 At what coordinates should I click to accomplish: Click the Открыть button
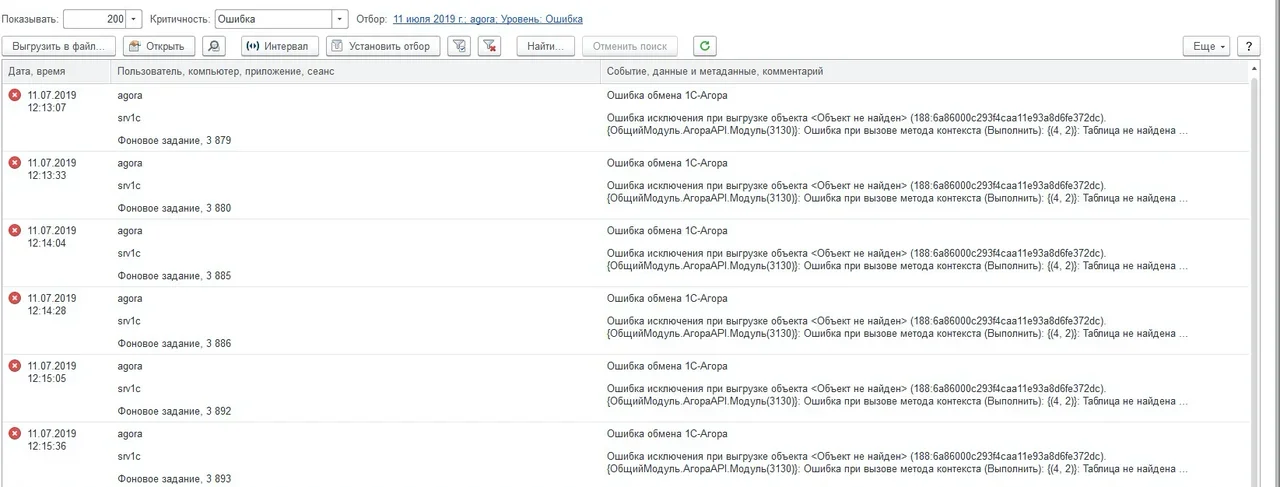click(159, 46)
